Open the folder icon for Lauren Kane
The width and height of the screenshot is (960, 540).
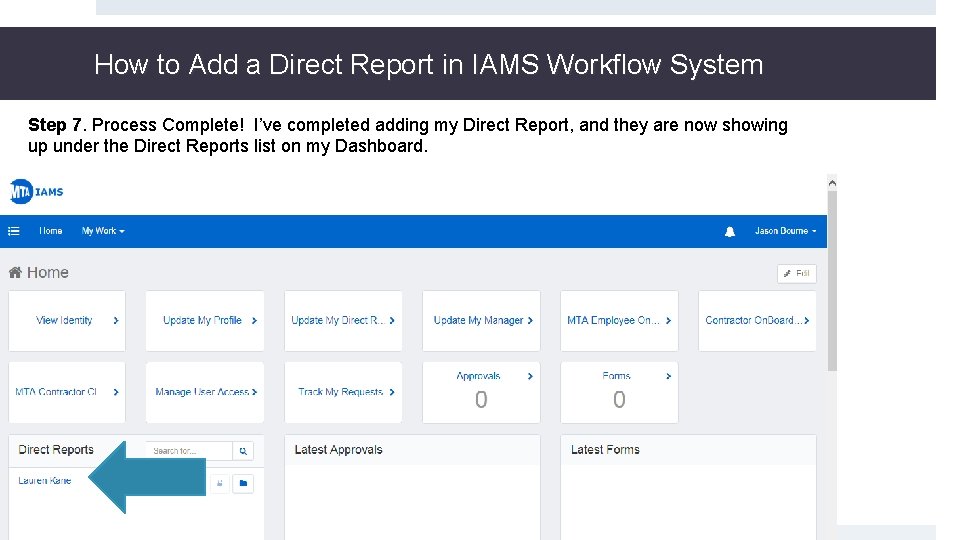(x=243, y=483)
